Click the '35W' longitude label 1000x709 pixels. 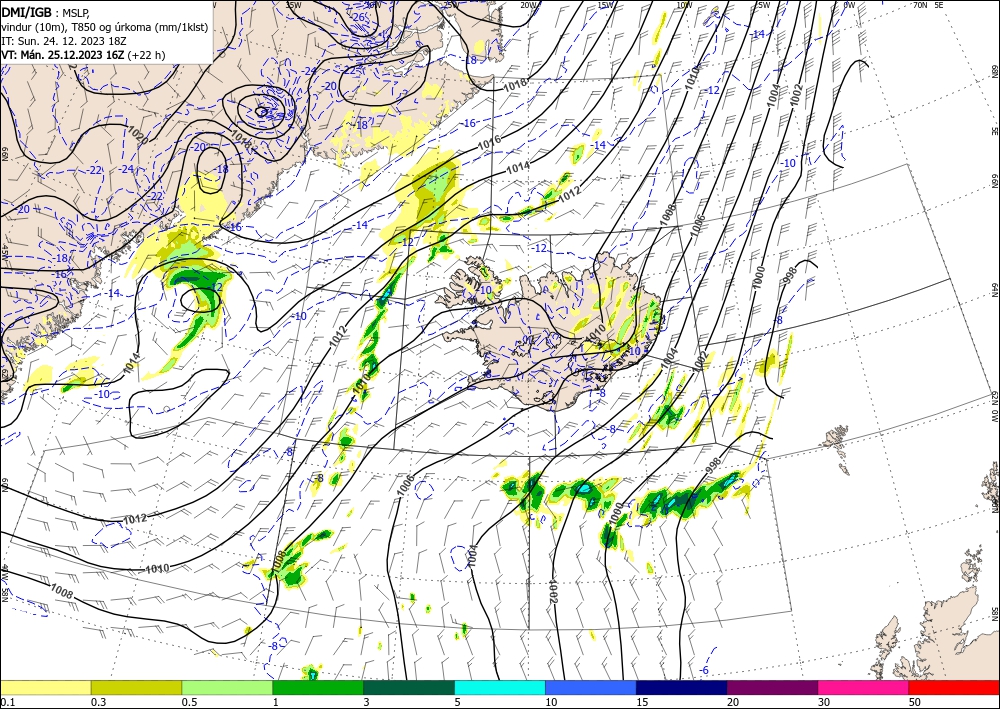[x=293, y=4]
